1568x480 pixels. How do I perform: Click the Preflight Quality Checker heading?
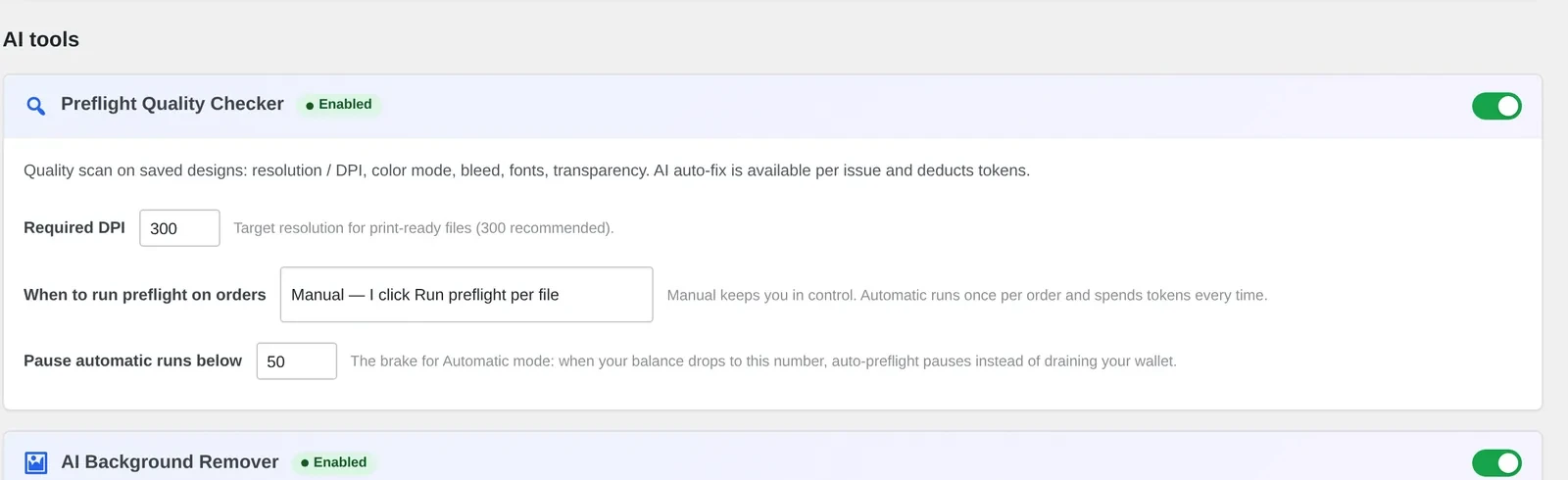click(172, 104)
